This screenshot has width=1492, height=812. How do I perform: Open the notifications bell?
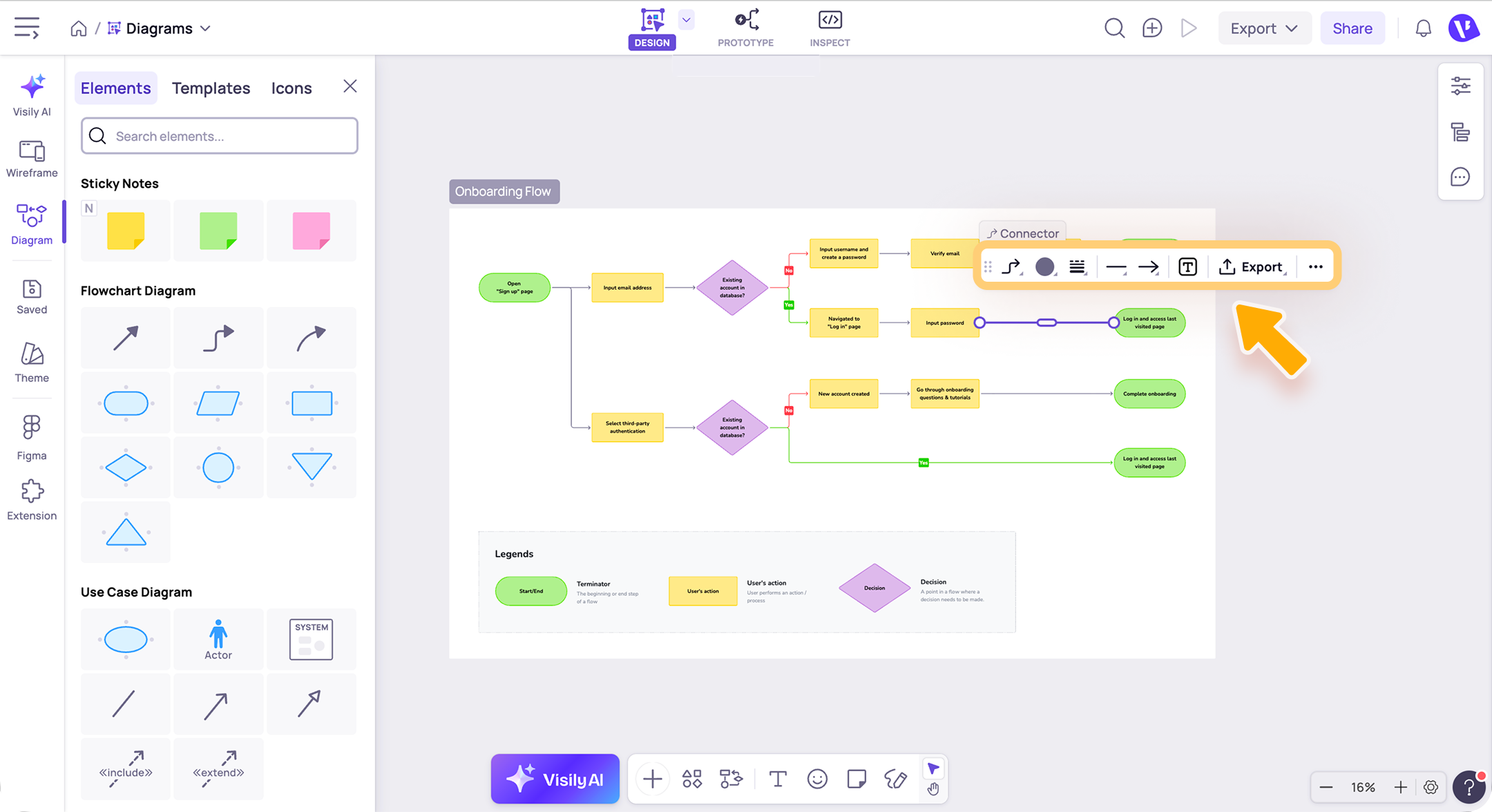(1424, 28)
